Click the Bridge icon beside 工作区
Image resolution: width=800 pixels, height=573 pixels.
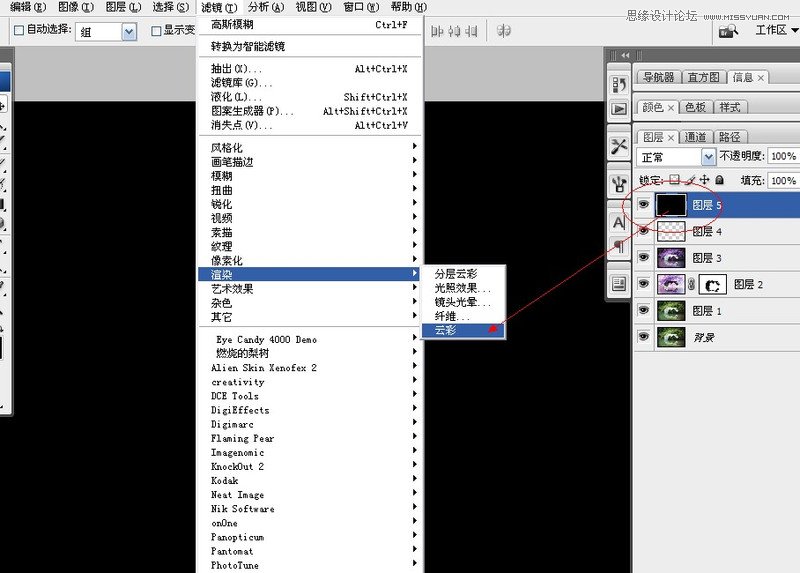[729, 31]
